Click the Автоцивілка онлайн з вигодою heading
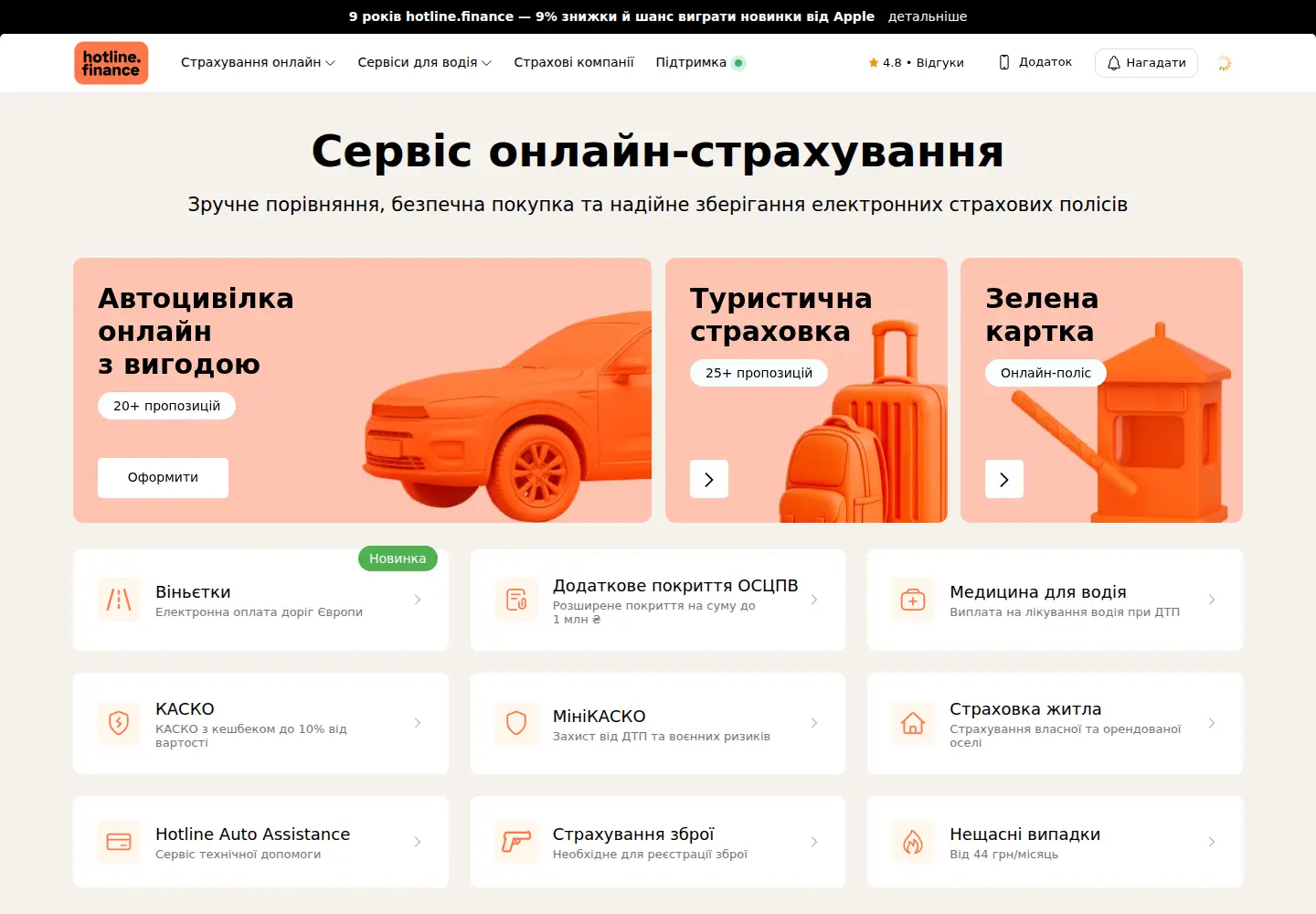This screenshot has width=1316, height=914. pyautogui.click(x=196, y=331)
